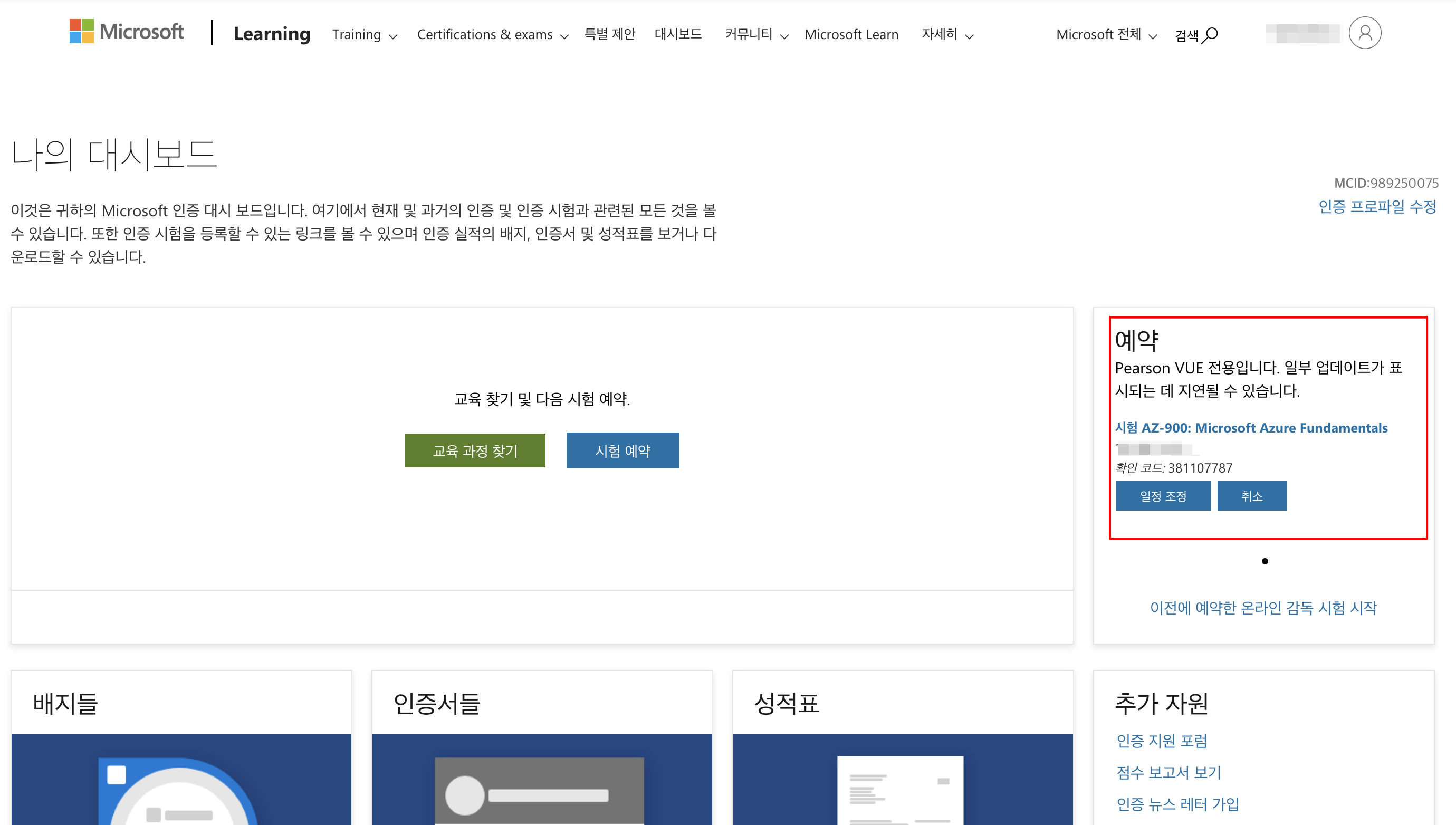Open 인증 뉴스 레터 가입 link

1177,804
